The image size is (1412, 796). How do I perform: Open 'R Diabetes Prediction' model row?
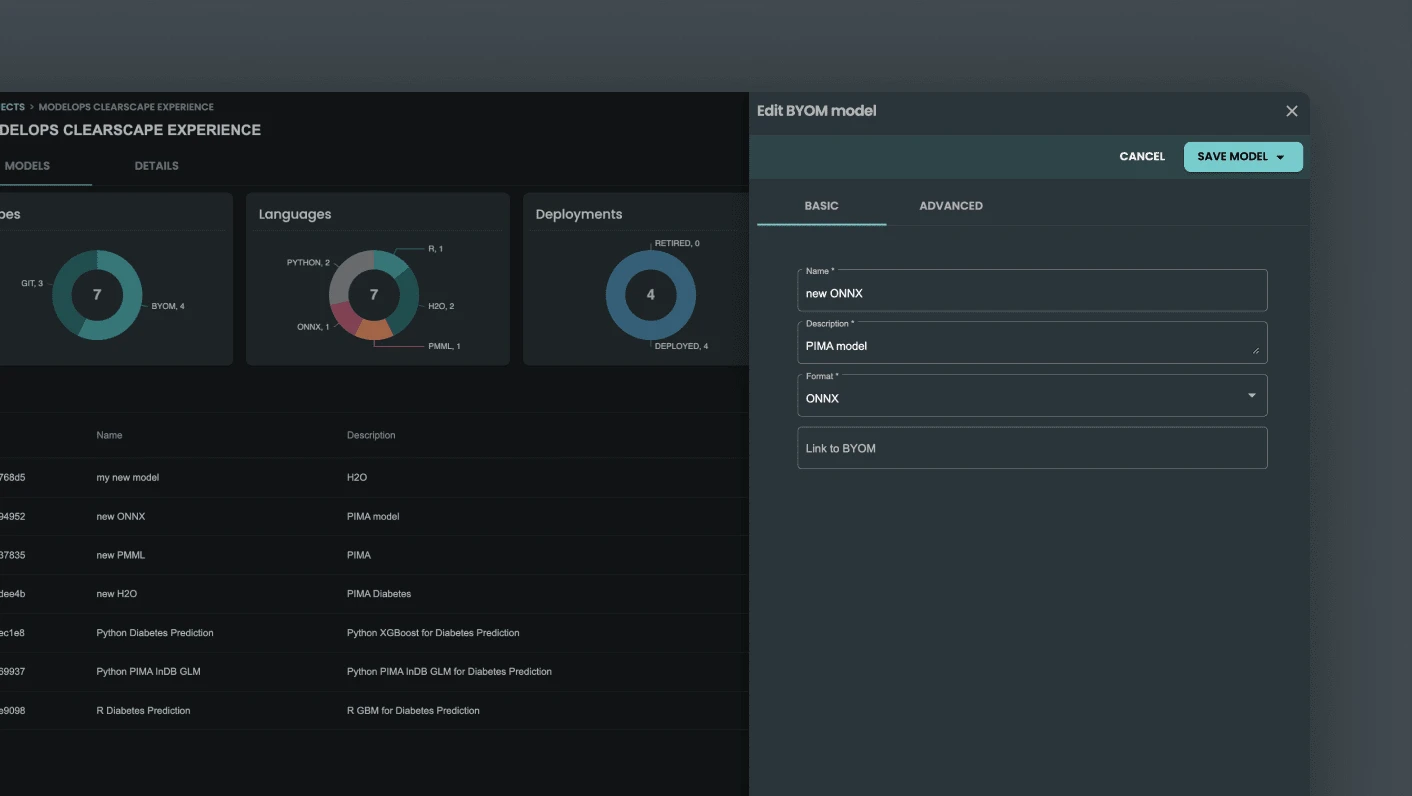[143, 711]
